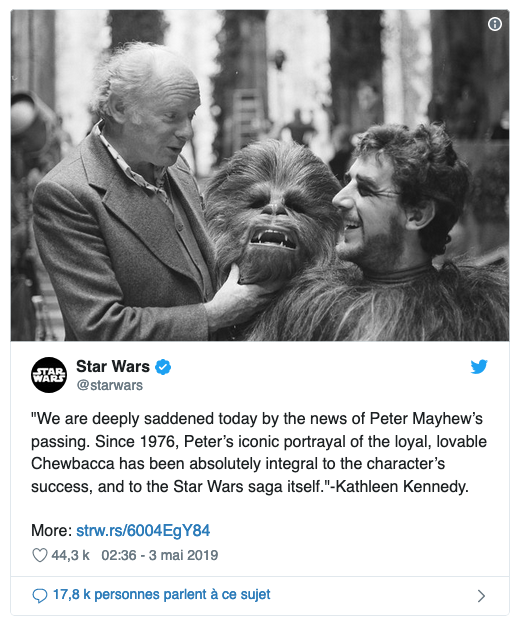
Task: Click the blue verified badge
Action: tap(163, 367)
